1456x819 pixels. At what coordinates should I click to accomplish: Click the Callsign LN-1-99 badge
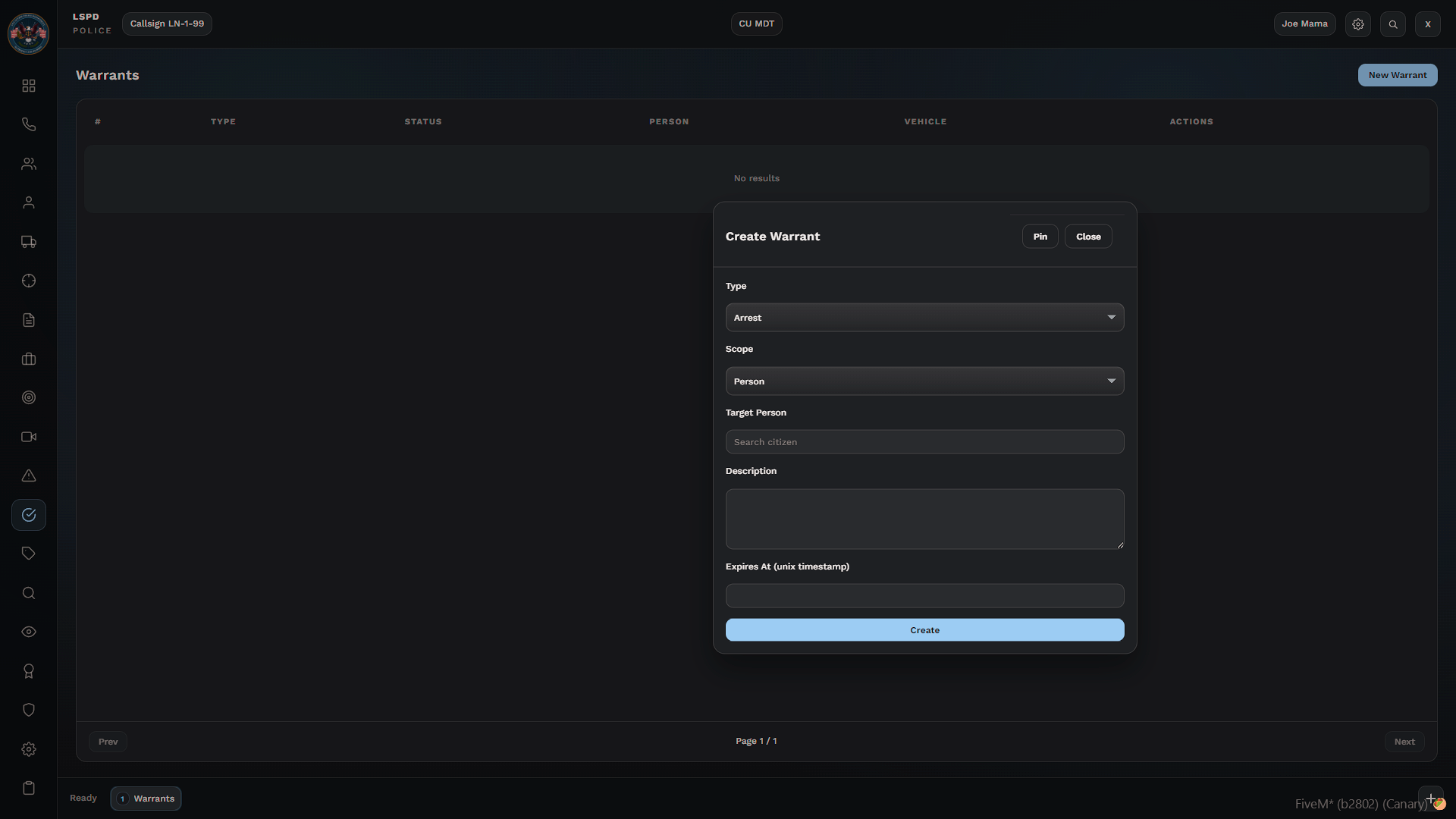pyautogui.click(x=167, y=24)
